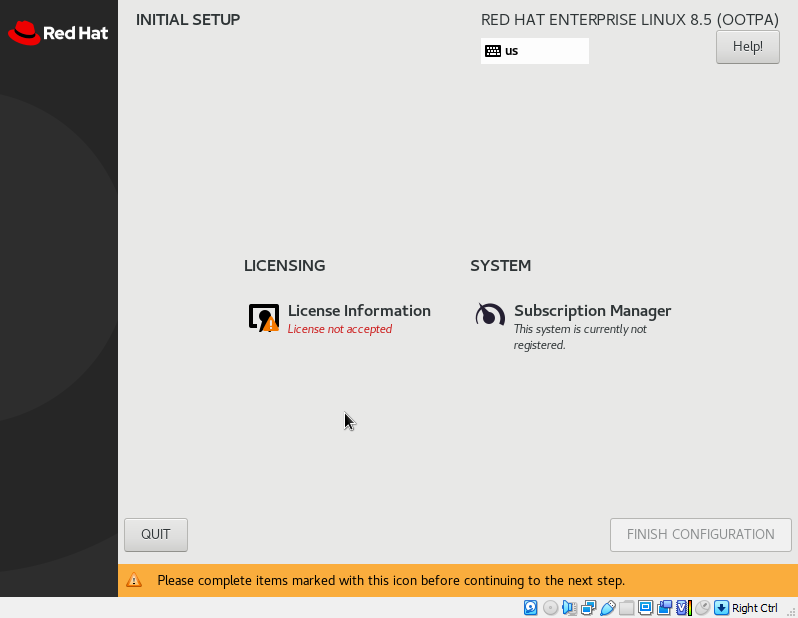Click the warning triangle in orange bar
Viewport: 798px width, 618px height.
(x=134, y=580)
